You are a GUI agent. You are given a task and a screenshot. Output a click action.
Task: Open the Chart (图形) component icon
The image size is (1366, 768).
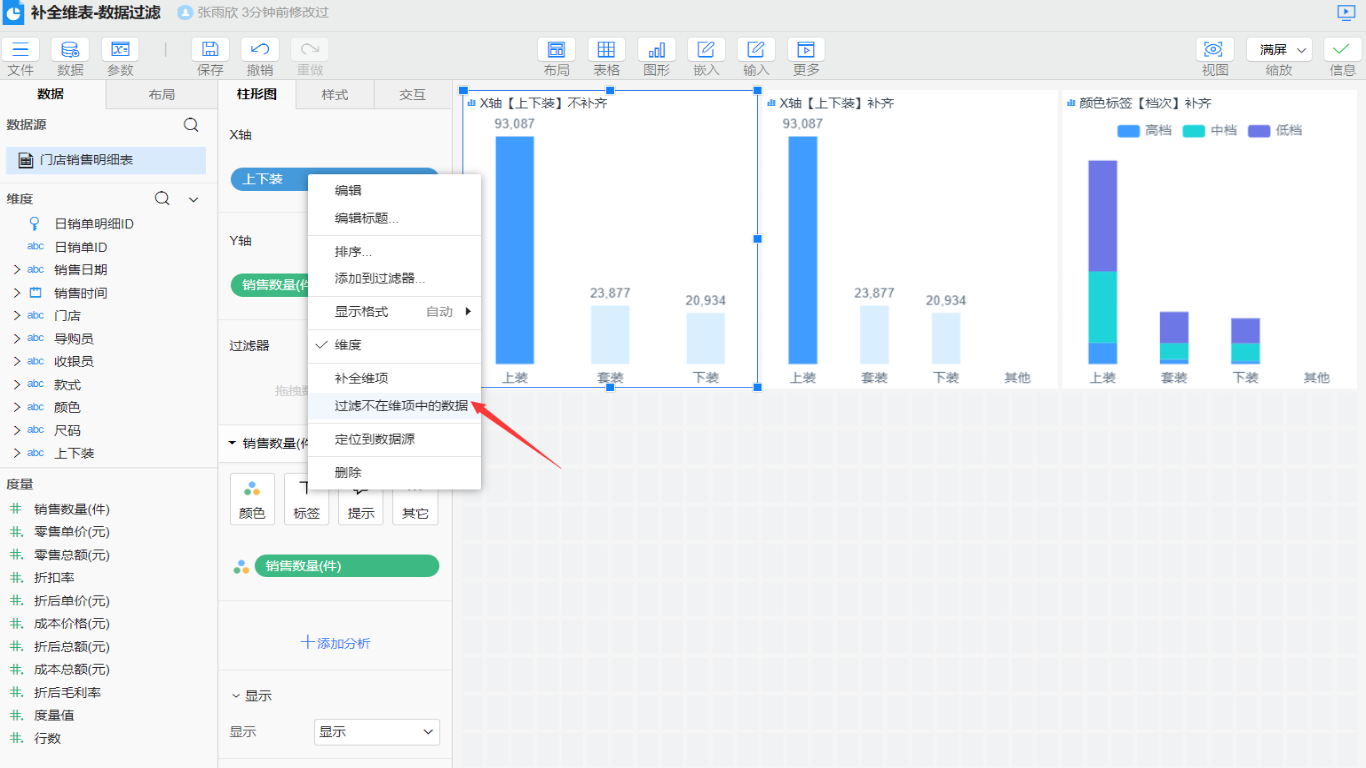(656, 50)
